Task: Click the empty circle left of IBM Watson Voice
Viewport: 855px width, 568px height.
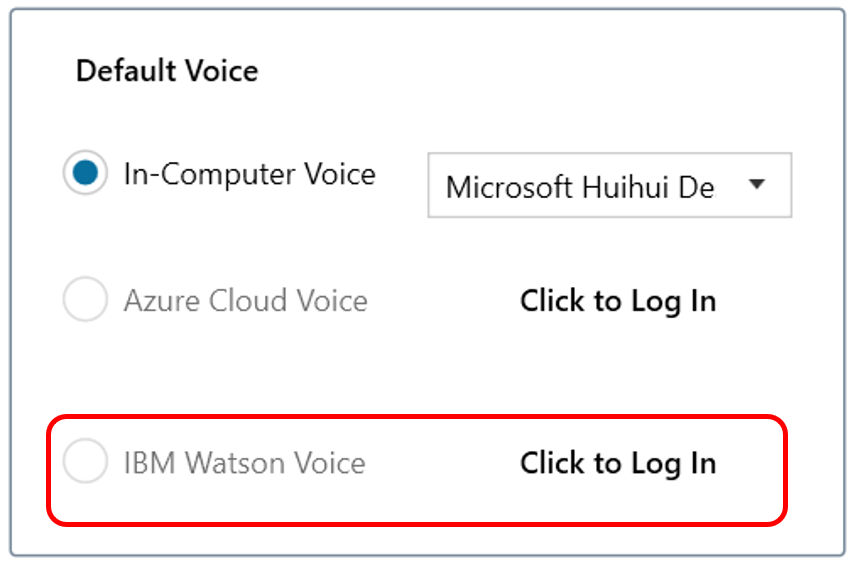Action: tap(85, 463)
